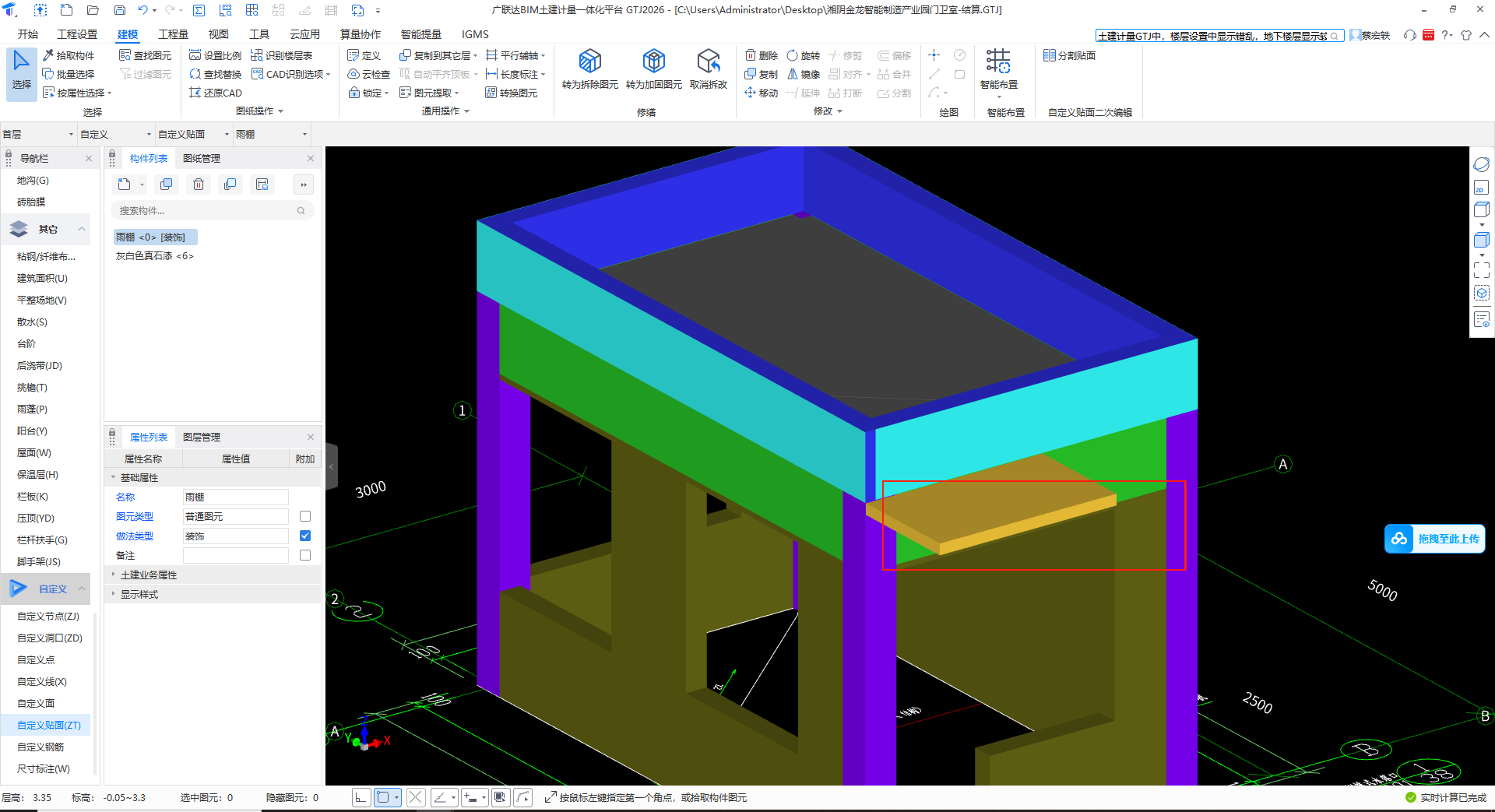Click 定义 define tool
The height and width of the screenshot is (812, 1495).
click(364, 55)
